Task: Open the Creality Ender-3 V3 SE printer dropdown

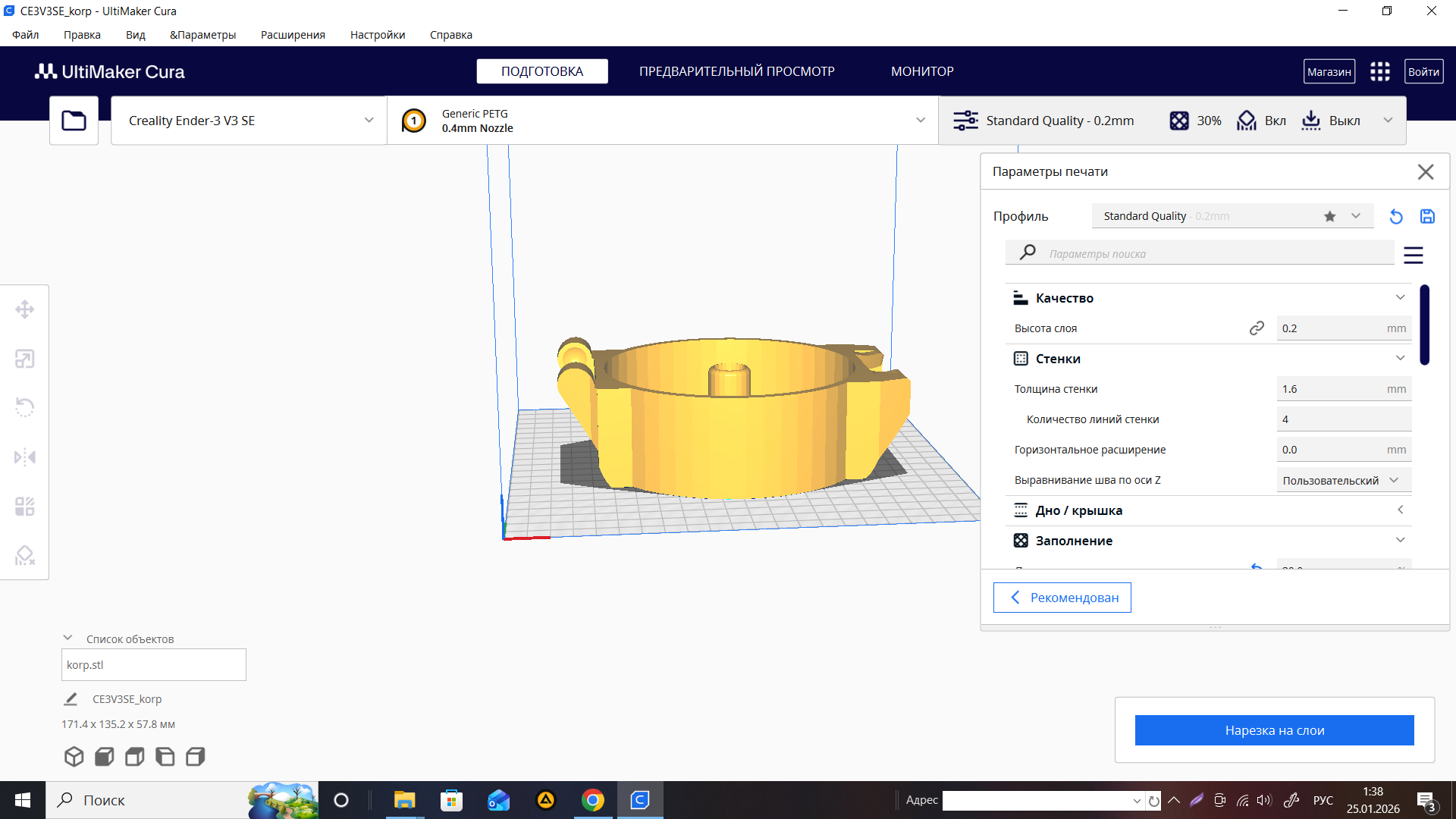Action: tap(249, 121)
